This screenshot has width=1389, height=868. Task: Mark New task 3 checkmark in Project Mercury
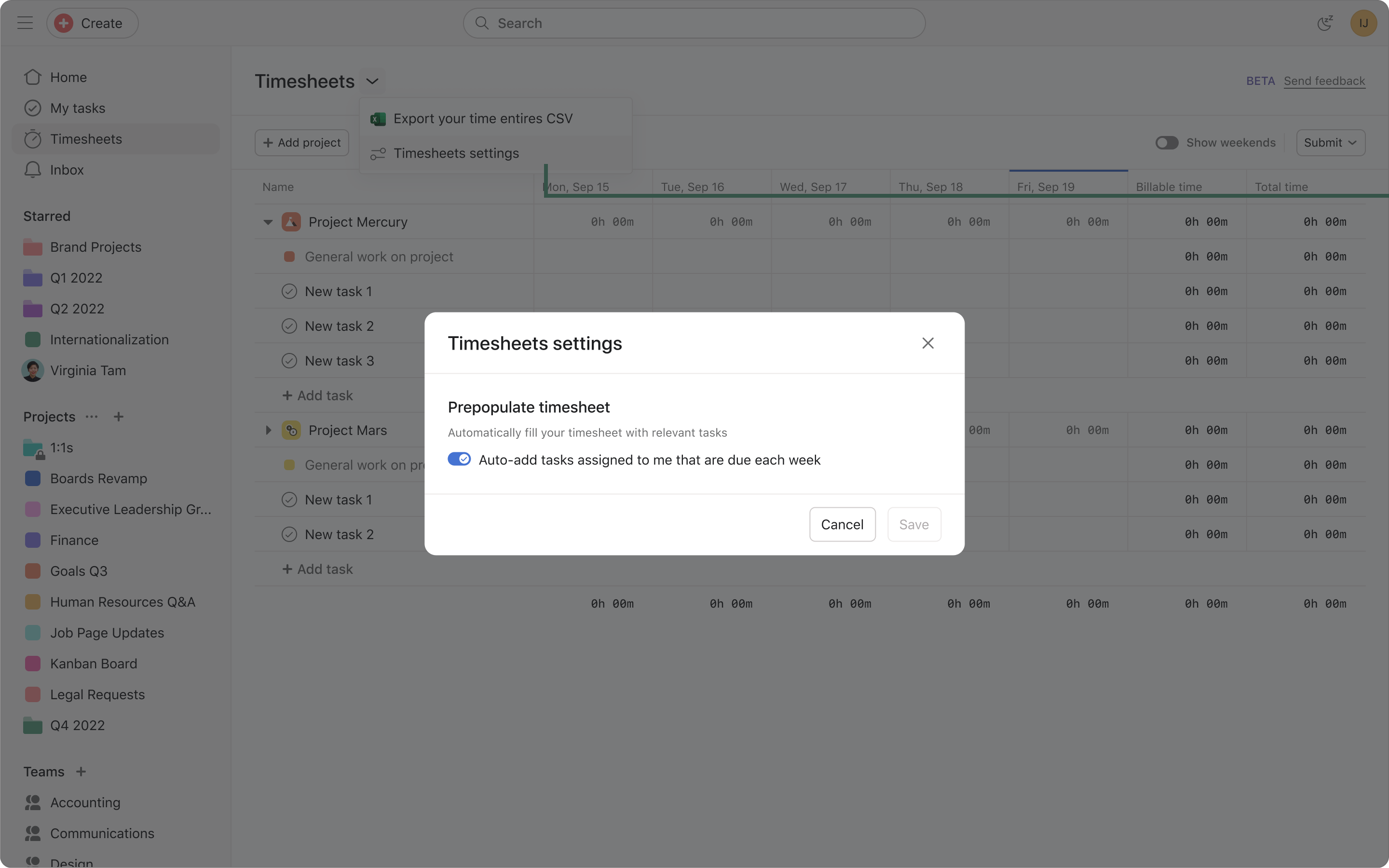pos(289,360)
